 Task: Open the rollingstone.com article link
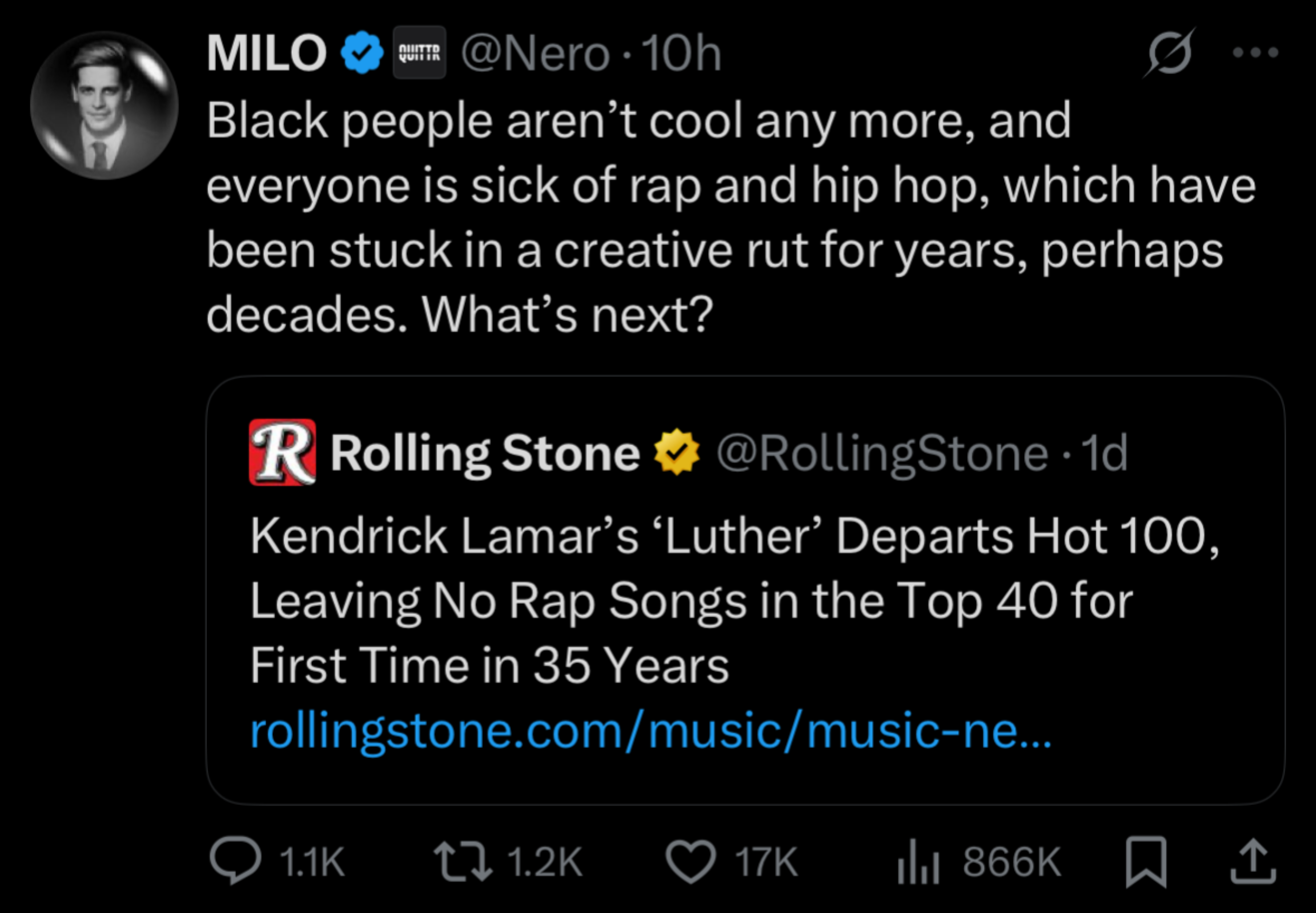(x=651, y=731)
